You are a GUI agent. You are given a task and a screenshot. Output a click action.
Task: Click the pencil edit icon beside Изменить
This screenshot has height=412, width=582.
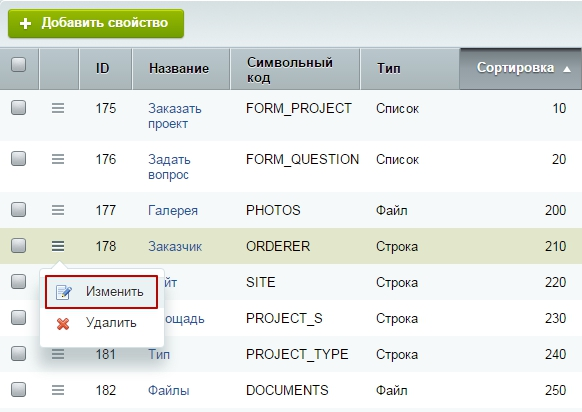63,292
